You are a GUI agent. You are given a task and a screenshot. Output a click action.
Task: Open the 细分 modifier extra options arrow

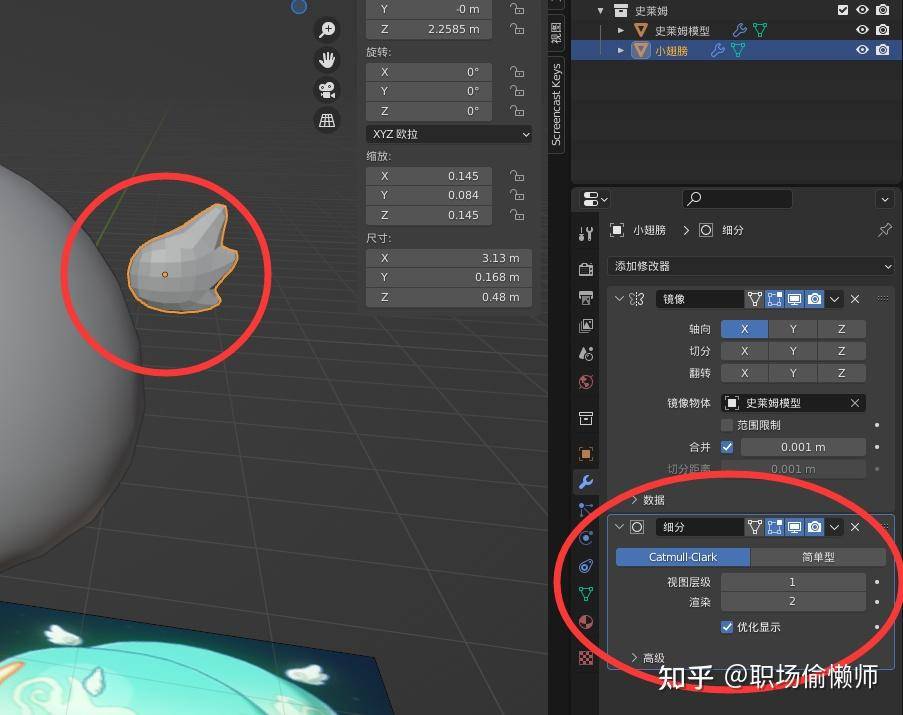point(834,527)
